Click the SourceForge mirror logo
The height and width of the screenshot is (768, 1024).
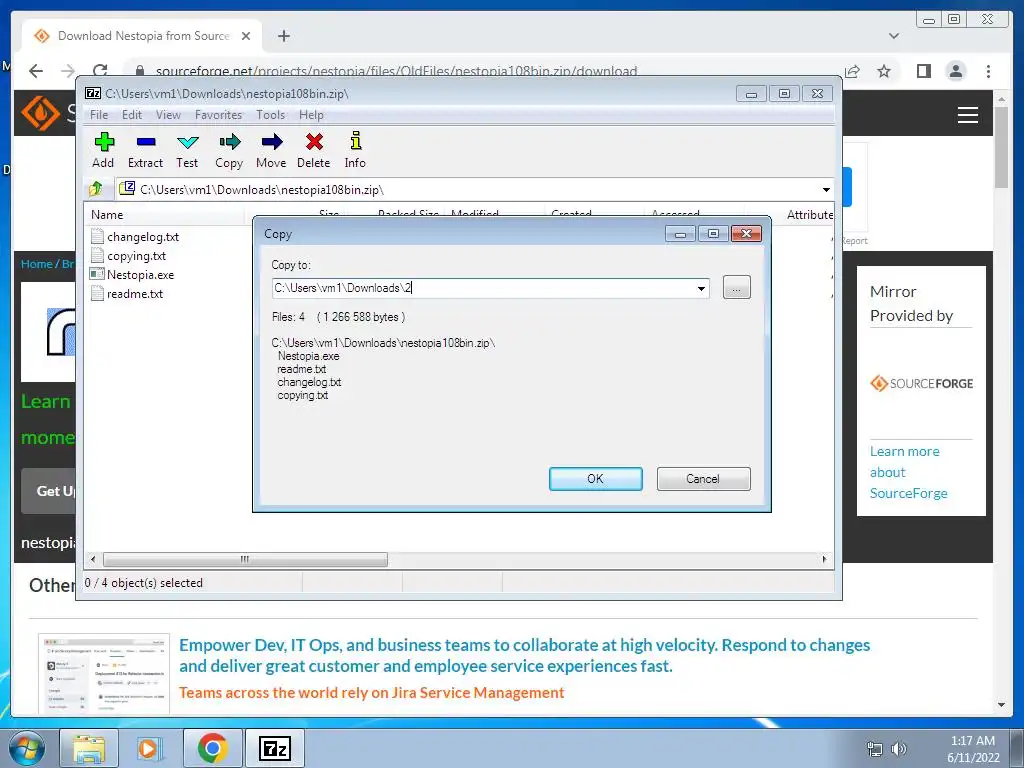(x=921, y=383)
